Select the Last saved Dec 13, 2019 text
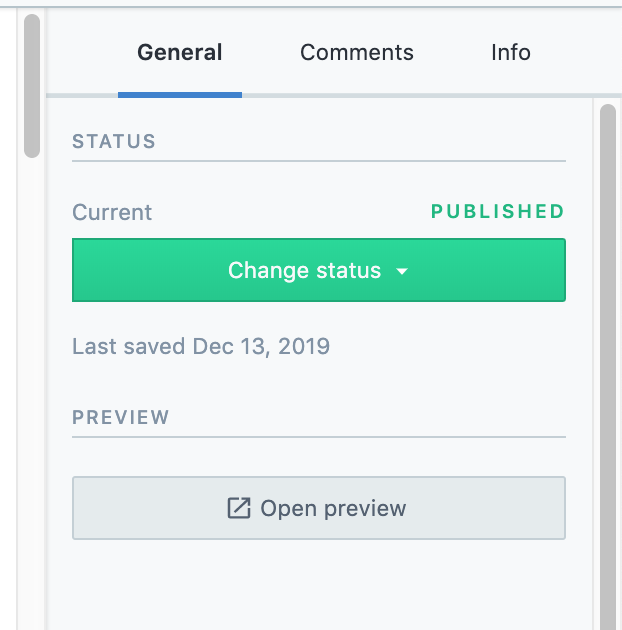622x630 pixels. [x=201, y=346]
